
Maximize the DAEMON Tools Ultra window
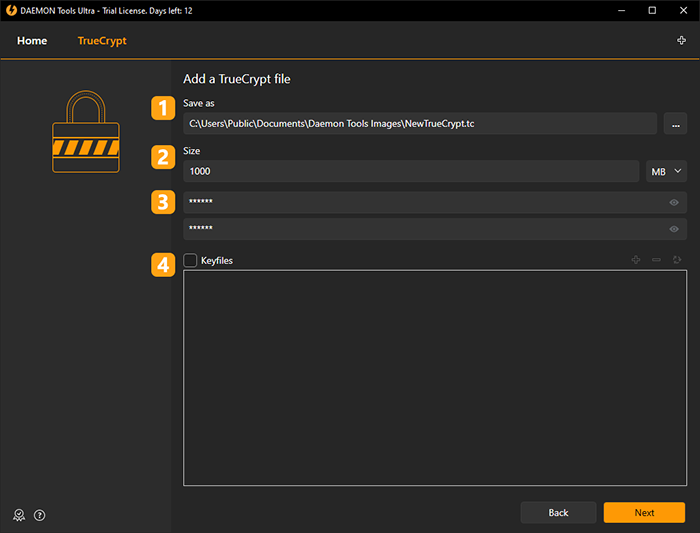click(652, 10)
